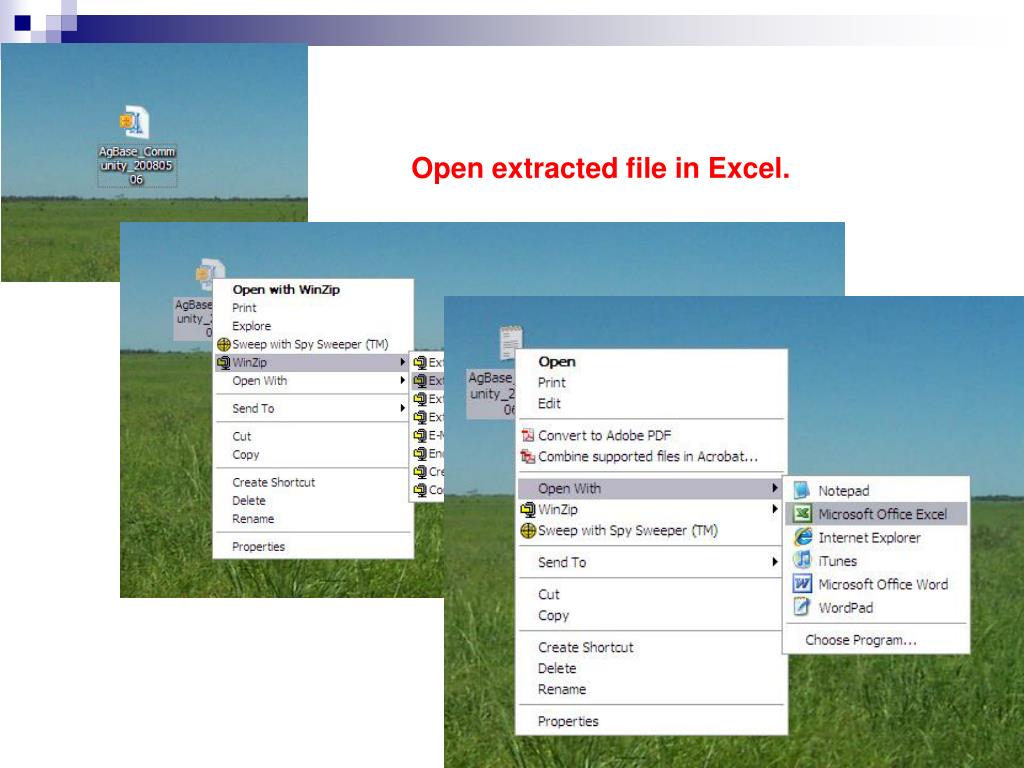Select Rename in the front Open menu
The height and width of the screenshot is (768, 1024).
pyautogui.click(x=562, y=689)
